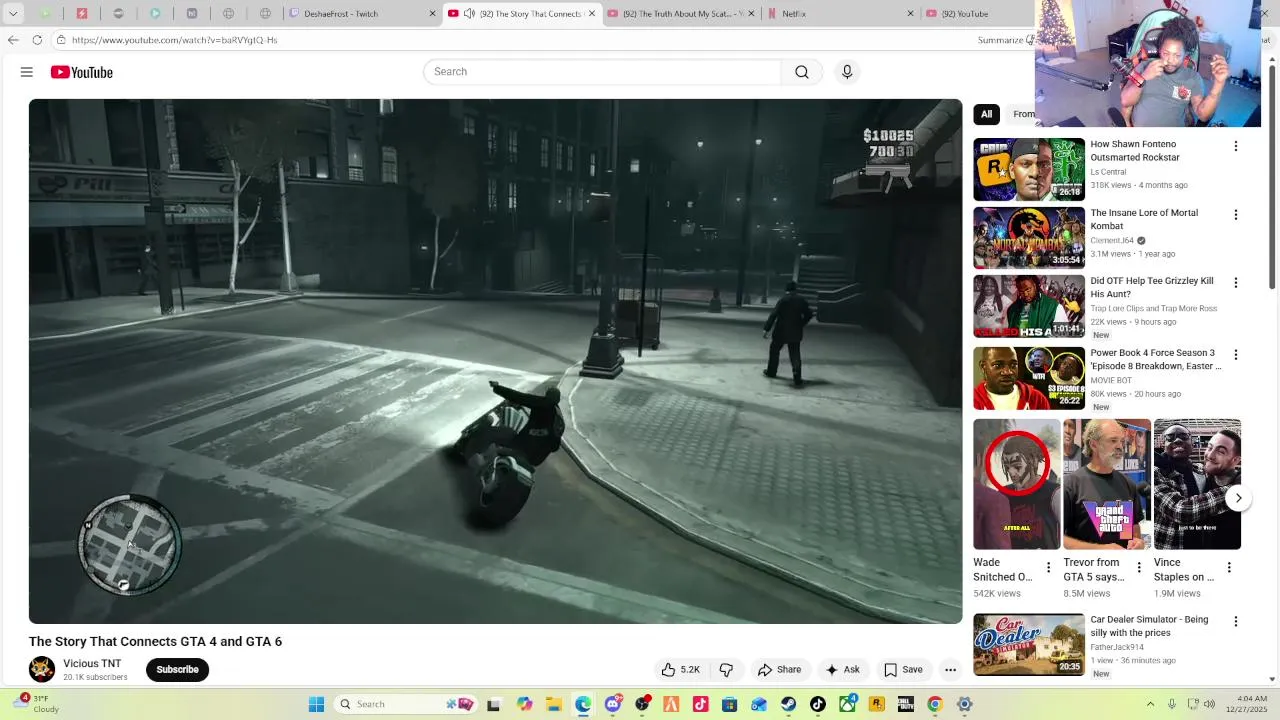
Task: Show hidden system tray icons
Action: pyautogui.click(x=1150, y=704)
